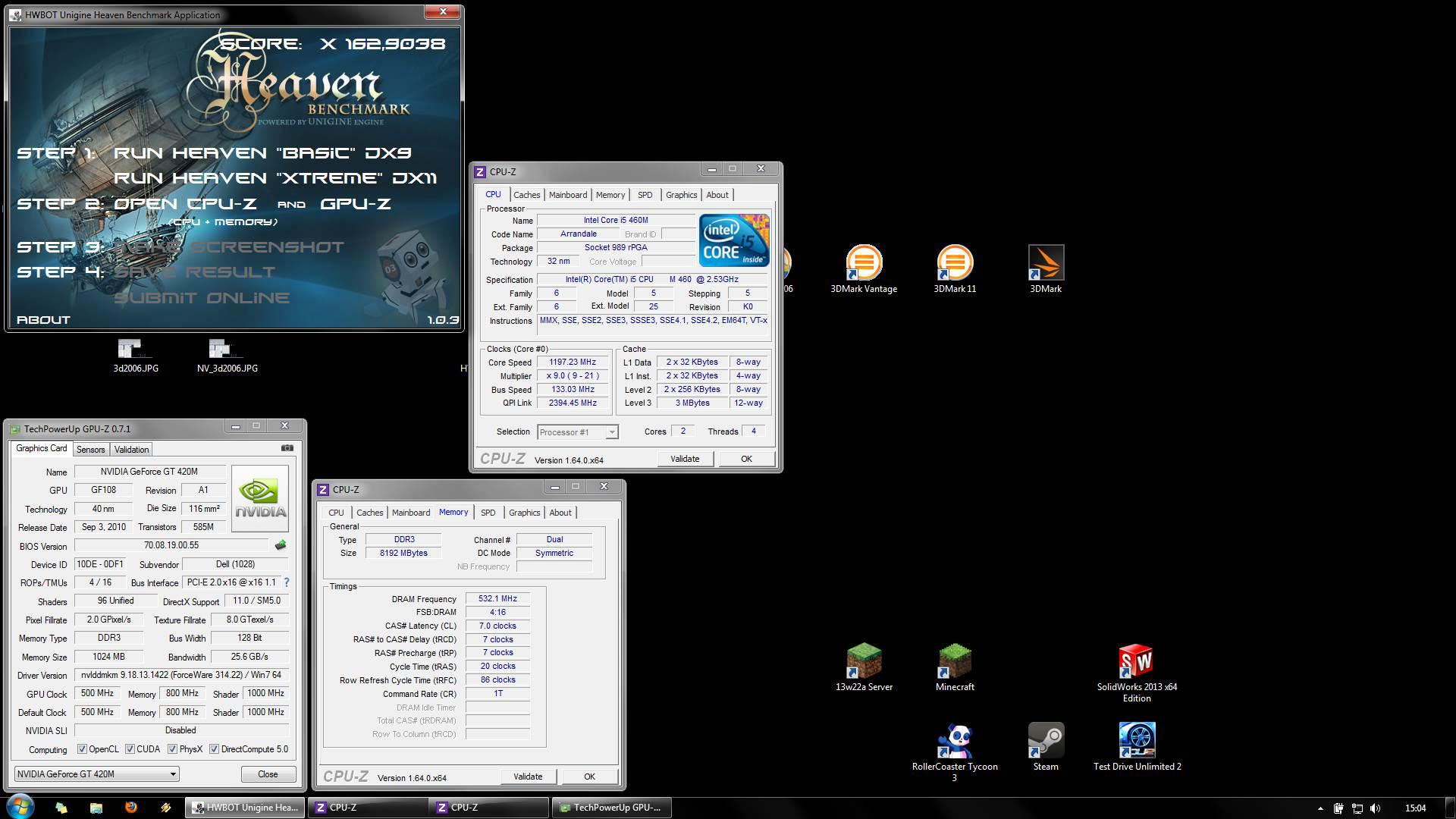Image resolution: width=1456 pixels, height=819 pixels.
Task: Run Heaven "Xtreme" DX11 benchmark
Action: 275,178
